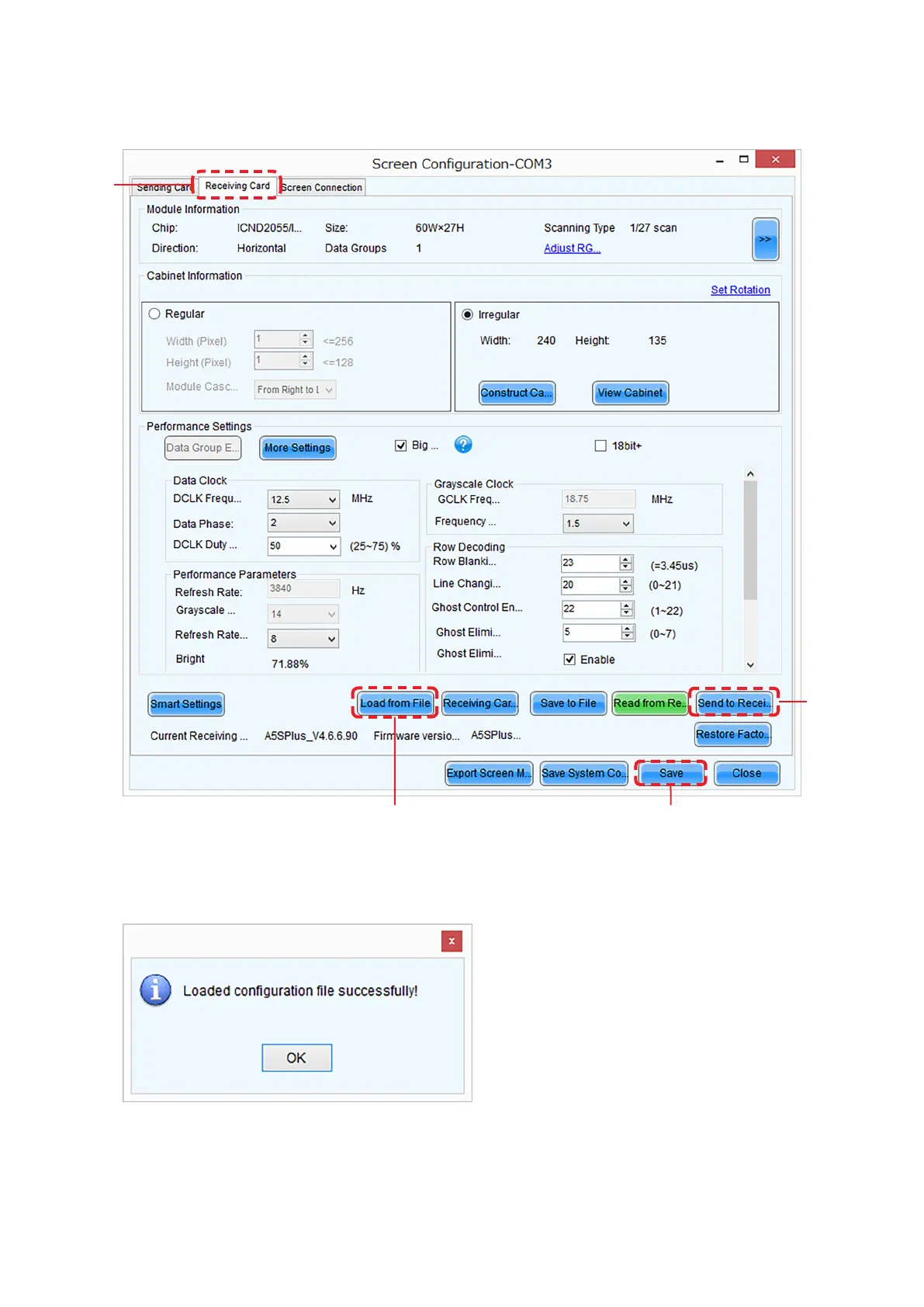This screenshot has width=924, height=1307.
Task: Enable the 18bit+ checkbox
Action: [x=600, y=445]
